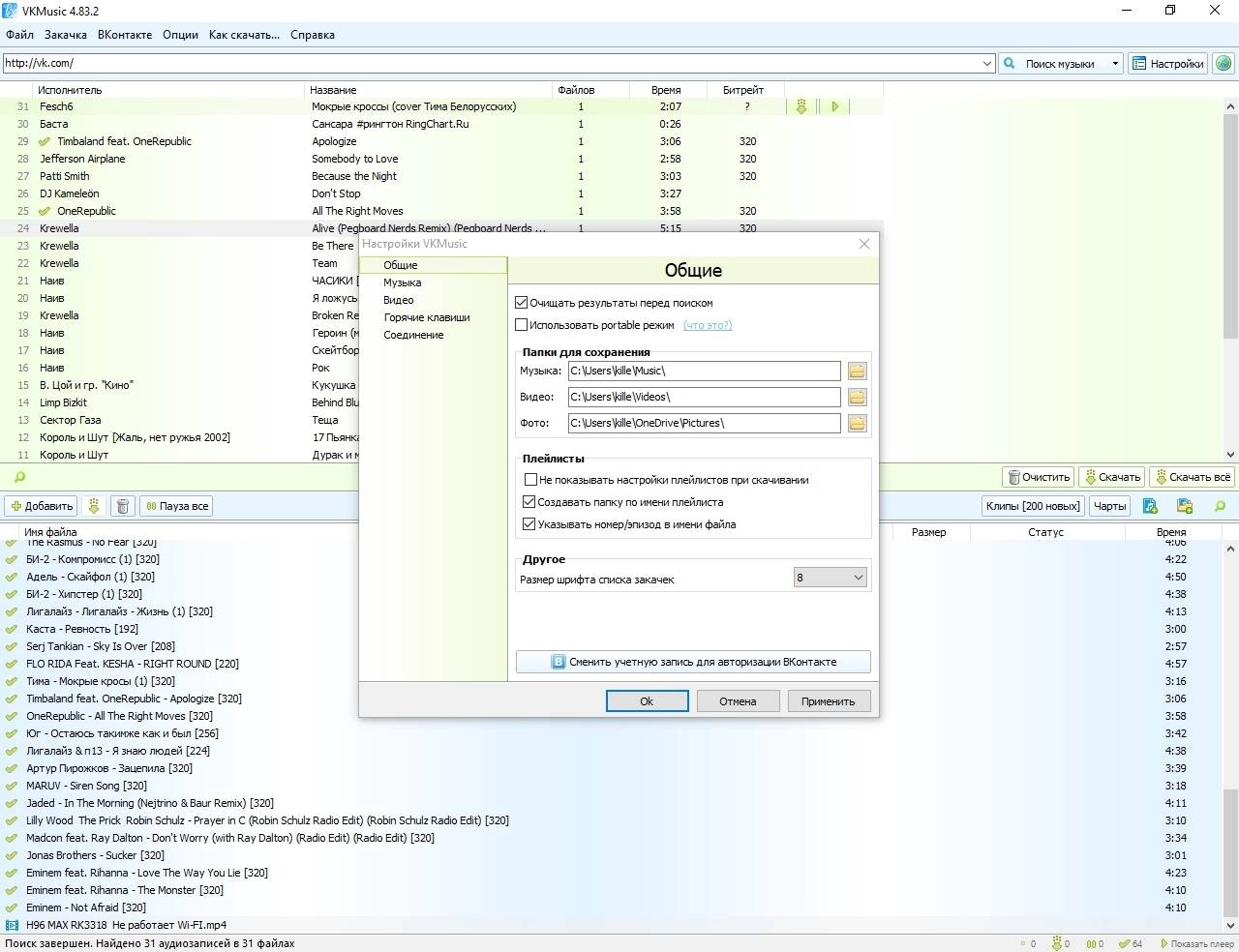Click Показать плеер in the status bar
This screenshot has width=1239, height=952.
click(x=1195, y=943)
